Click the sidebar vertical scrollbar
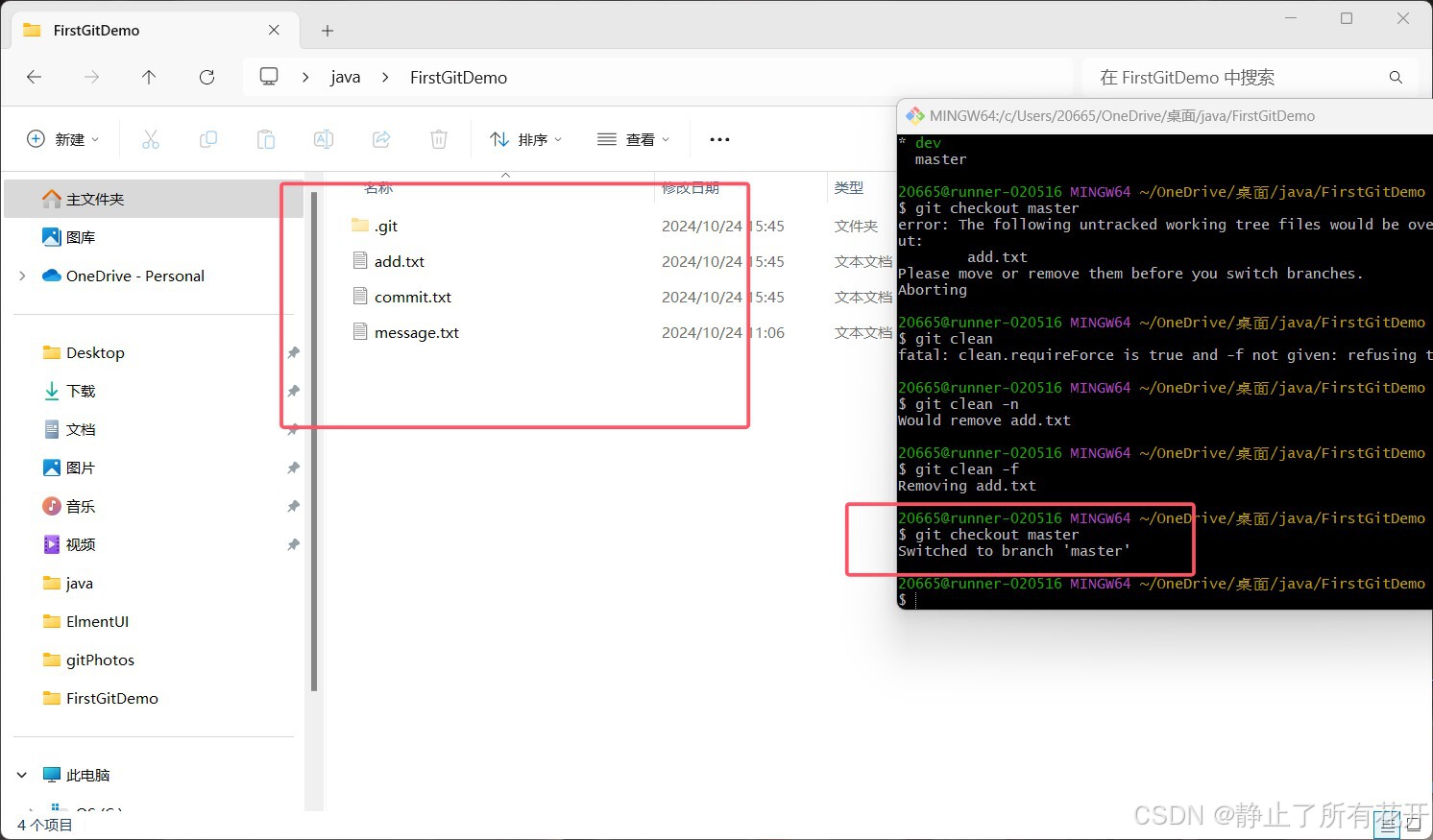The image size is (1433, 840). (314, 442)
